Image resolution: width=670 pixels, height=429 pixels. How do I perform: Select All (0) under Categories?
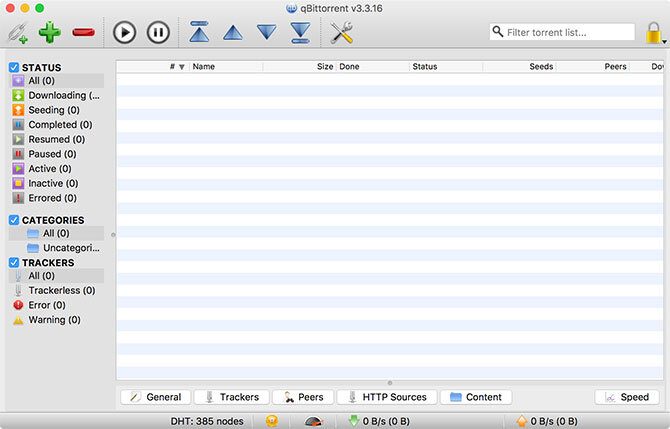pyautogui.click(x=56, y=233)
